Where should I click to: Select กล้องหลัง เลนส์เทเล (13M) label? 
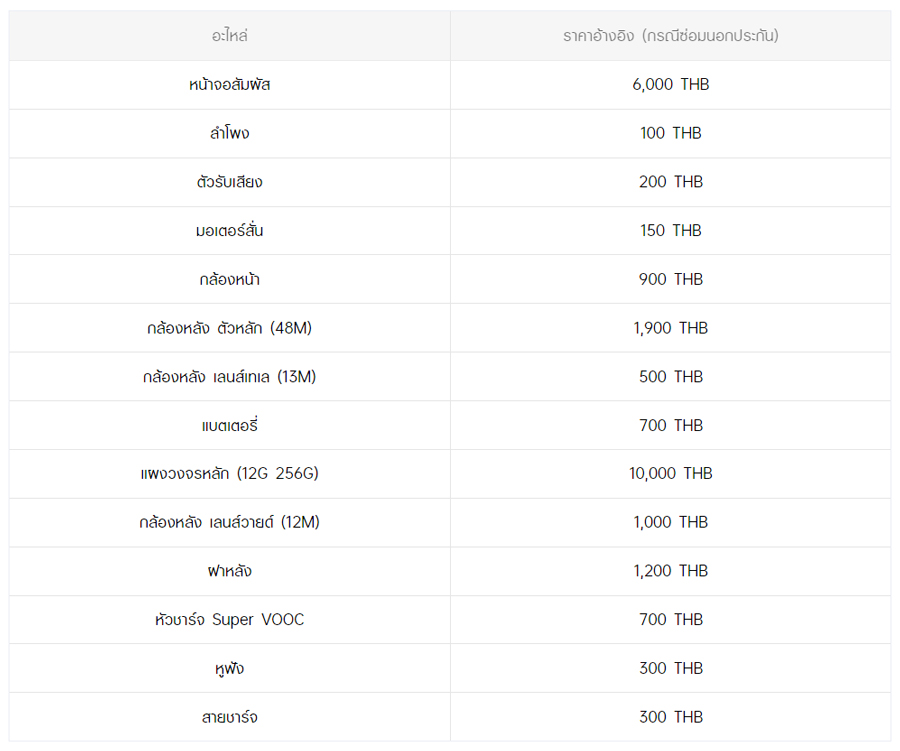(229, 377)
